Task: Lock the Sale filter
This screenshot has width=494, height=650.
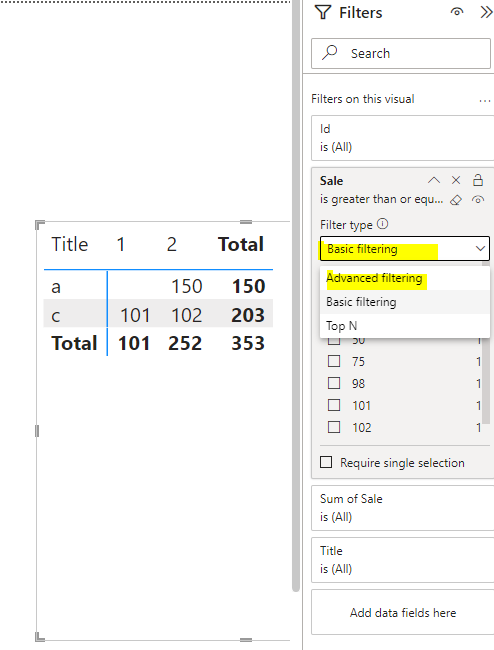Action: click(x=478, y=180)
